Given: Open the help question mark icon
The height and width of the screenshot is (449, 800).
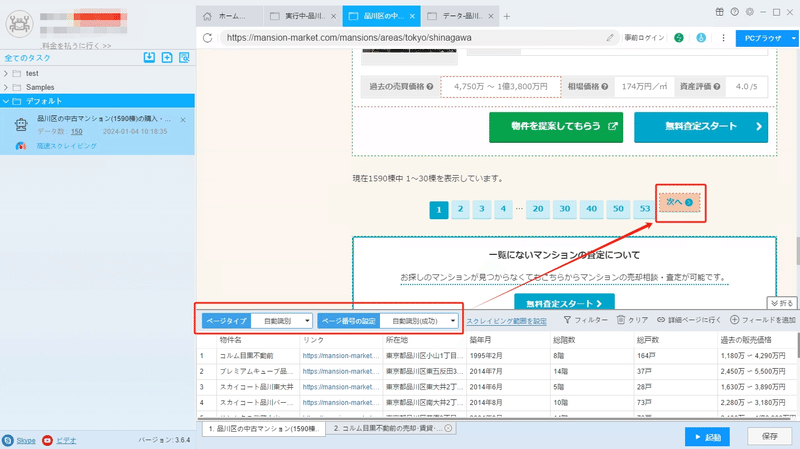Looking at the screenshot, I should click(x=735, y=12).
